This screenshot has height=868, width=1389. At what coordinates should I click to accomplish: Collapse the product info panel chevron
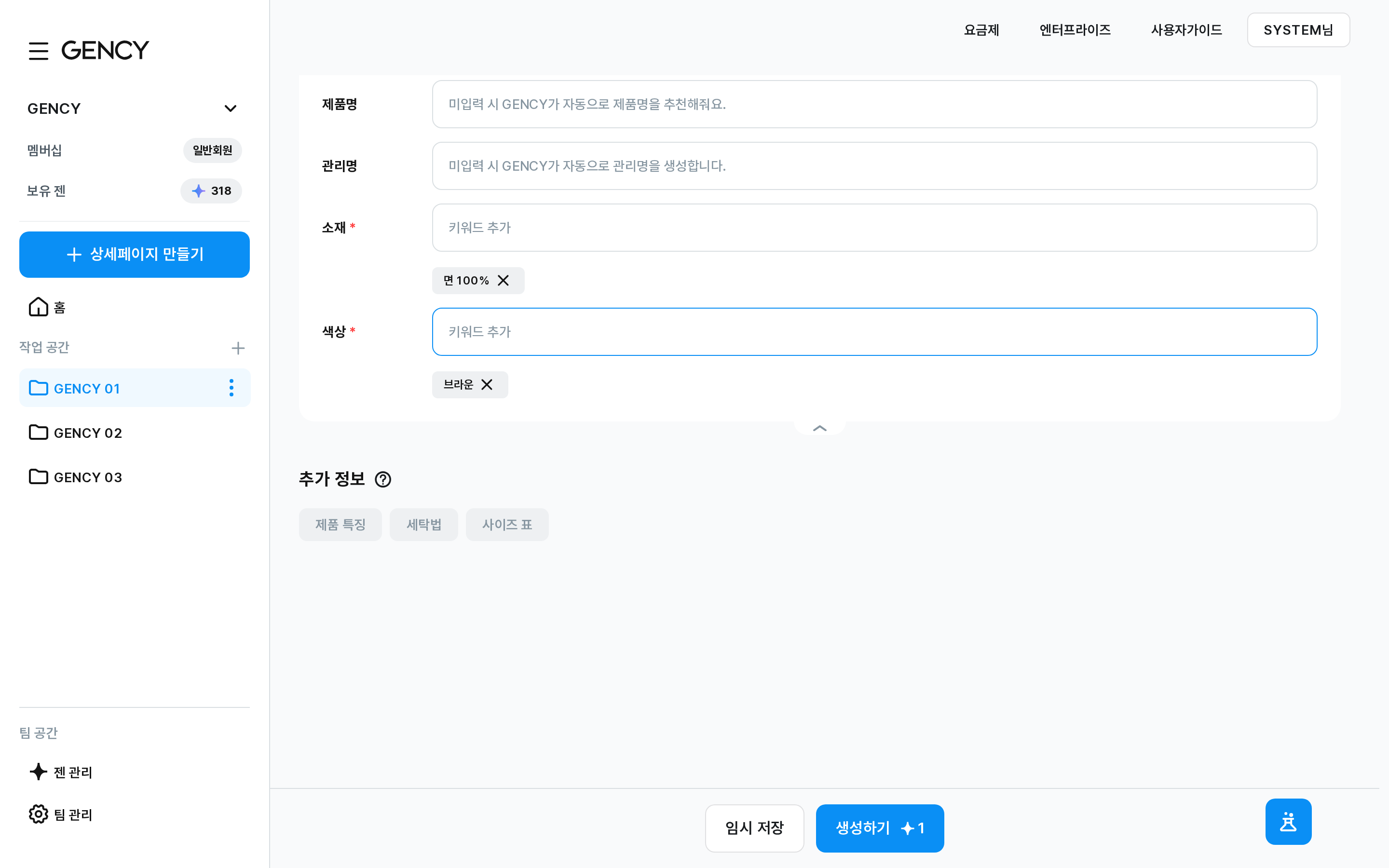[819, 428]
